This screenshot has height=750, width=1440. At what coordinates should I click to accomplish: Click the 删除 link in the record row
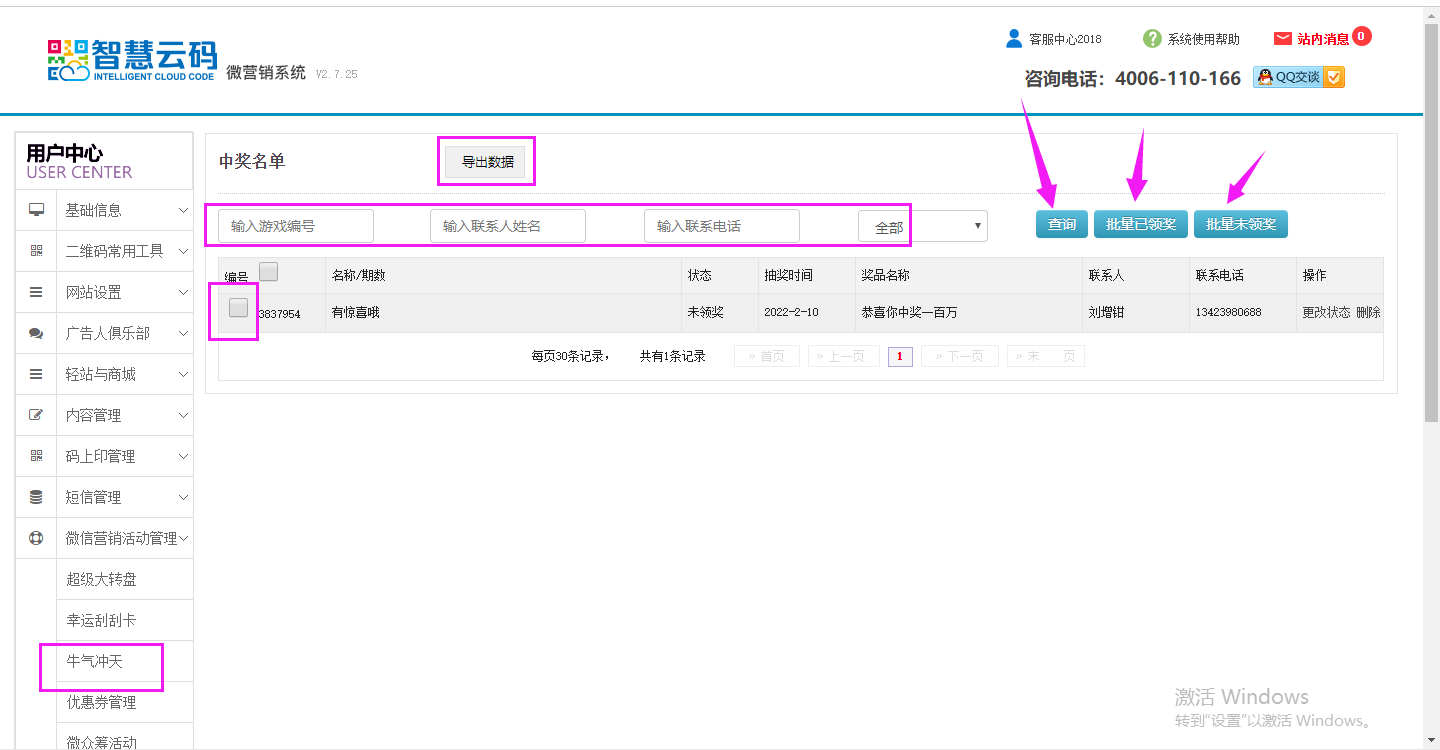pos(1368,312)
